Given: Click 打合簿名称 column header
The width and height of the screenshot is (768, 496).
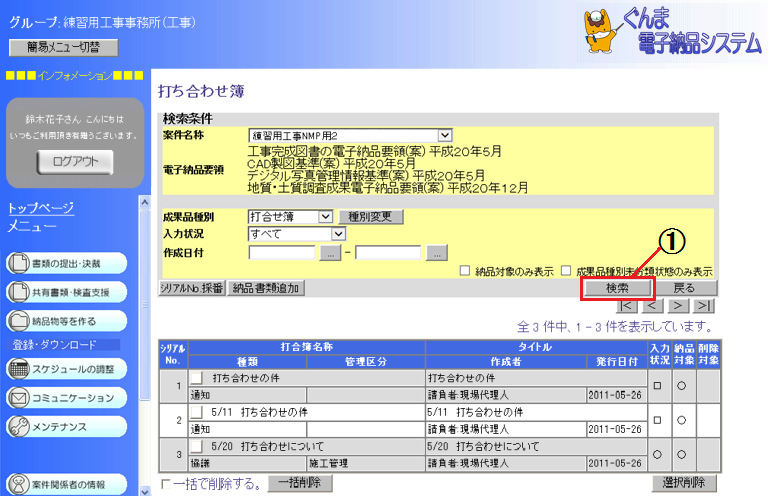Looking at the screenshot, I should 307,347.
